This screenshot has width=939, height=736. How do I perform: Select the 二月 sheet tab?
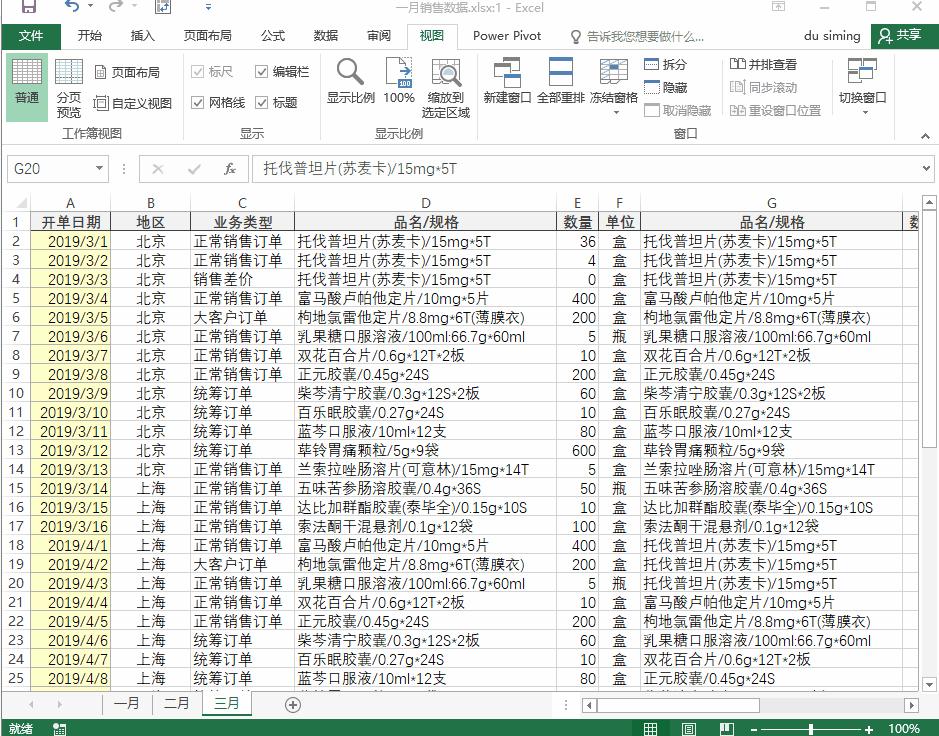point(176,703)
